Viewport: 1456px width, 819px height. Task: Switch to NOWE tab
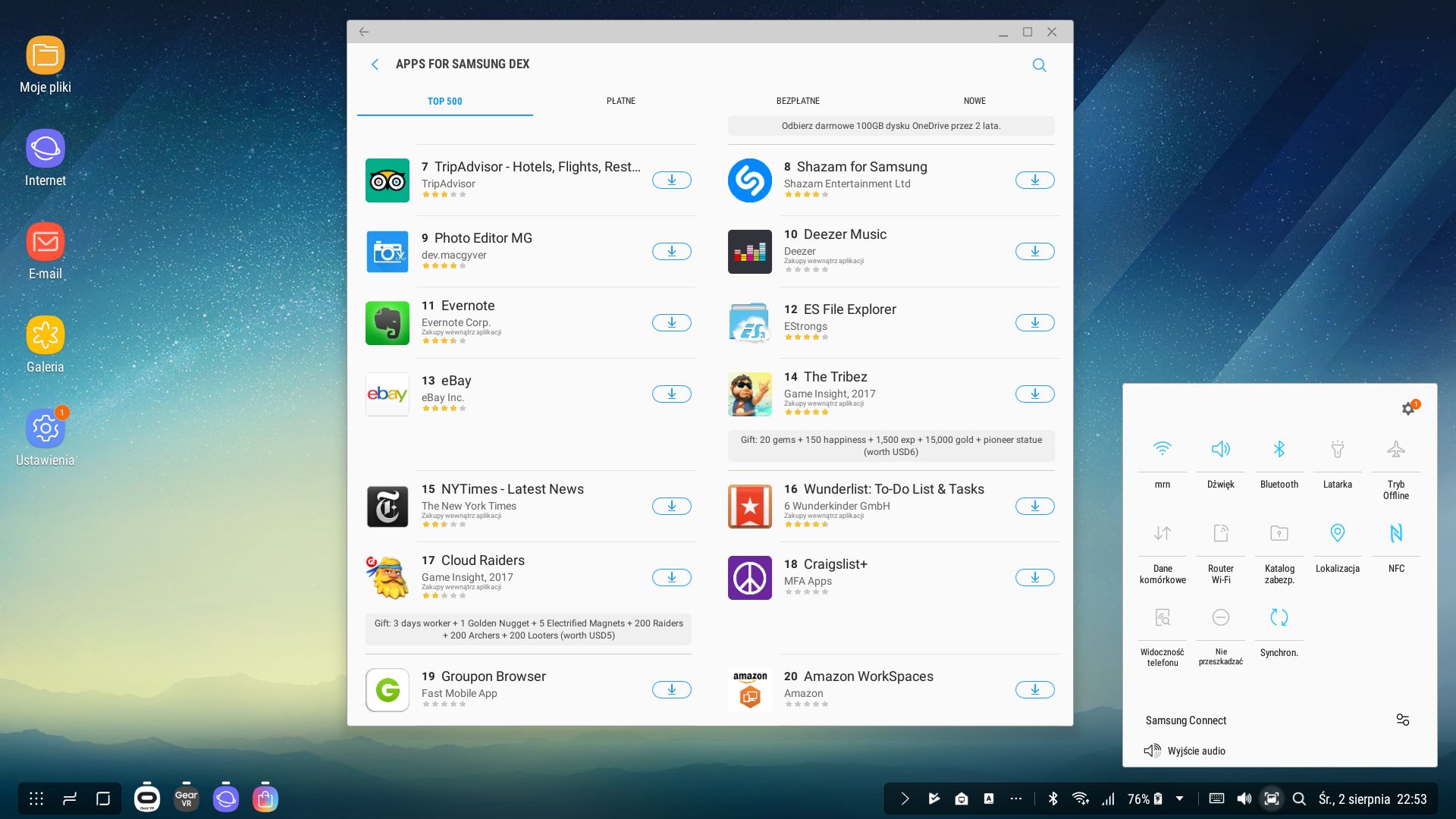974,101
